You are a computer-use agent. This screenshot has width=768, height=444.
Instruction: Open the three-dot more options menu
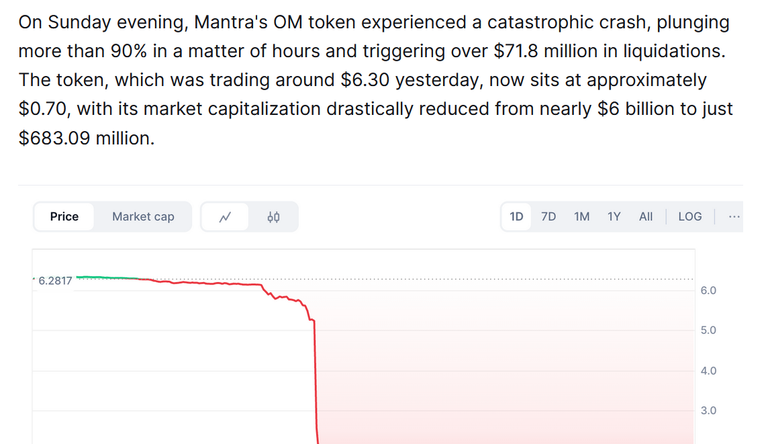(734, 217)
